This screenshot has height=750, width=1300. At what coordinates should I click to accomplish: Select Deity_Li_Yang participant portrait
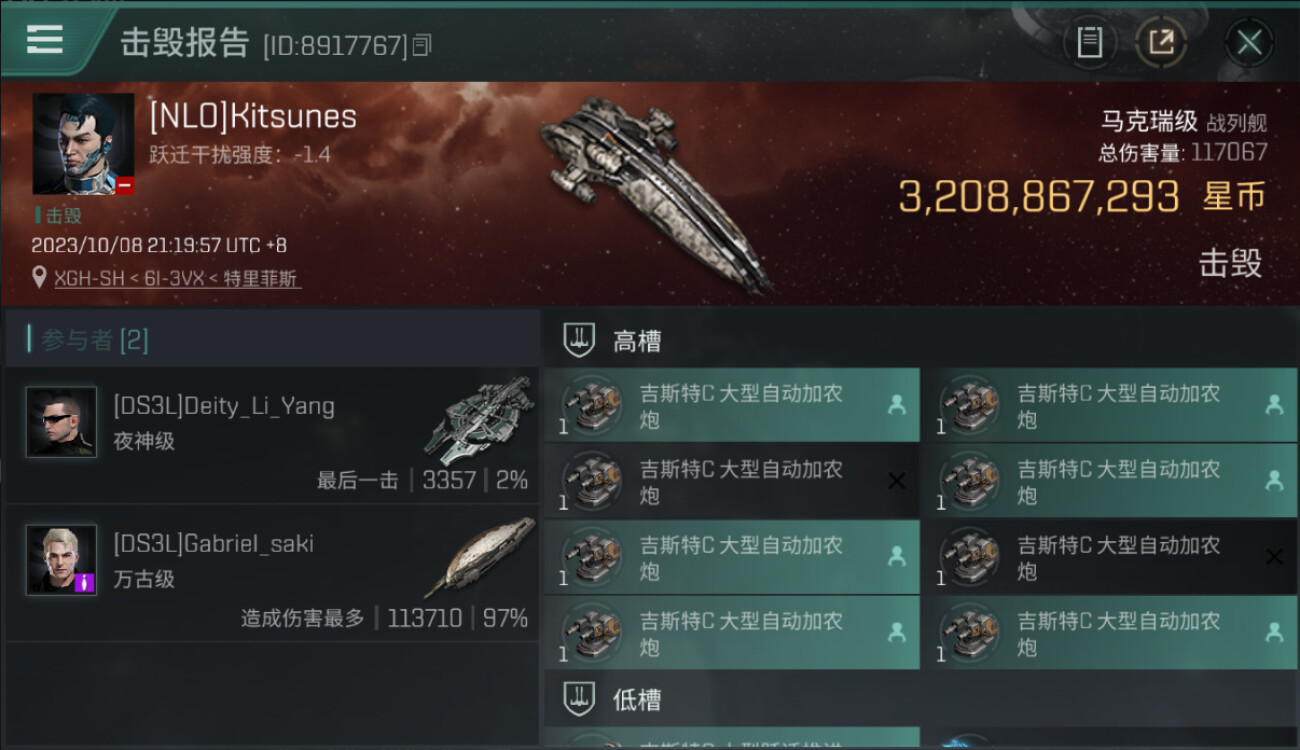(62, 422)
